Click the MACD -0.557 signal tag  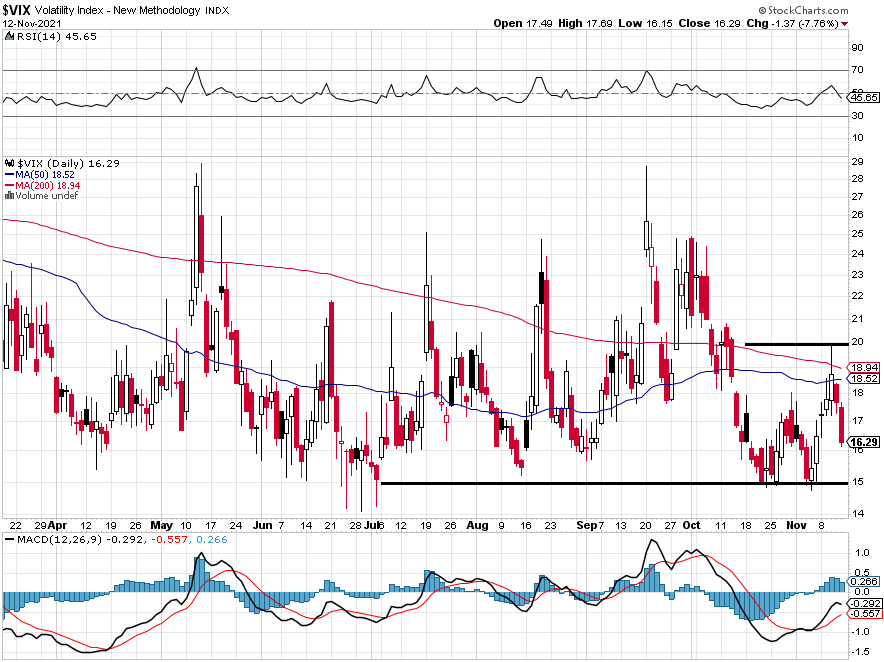pos(865,614)
